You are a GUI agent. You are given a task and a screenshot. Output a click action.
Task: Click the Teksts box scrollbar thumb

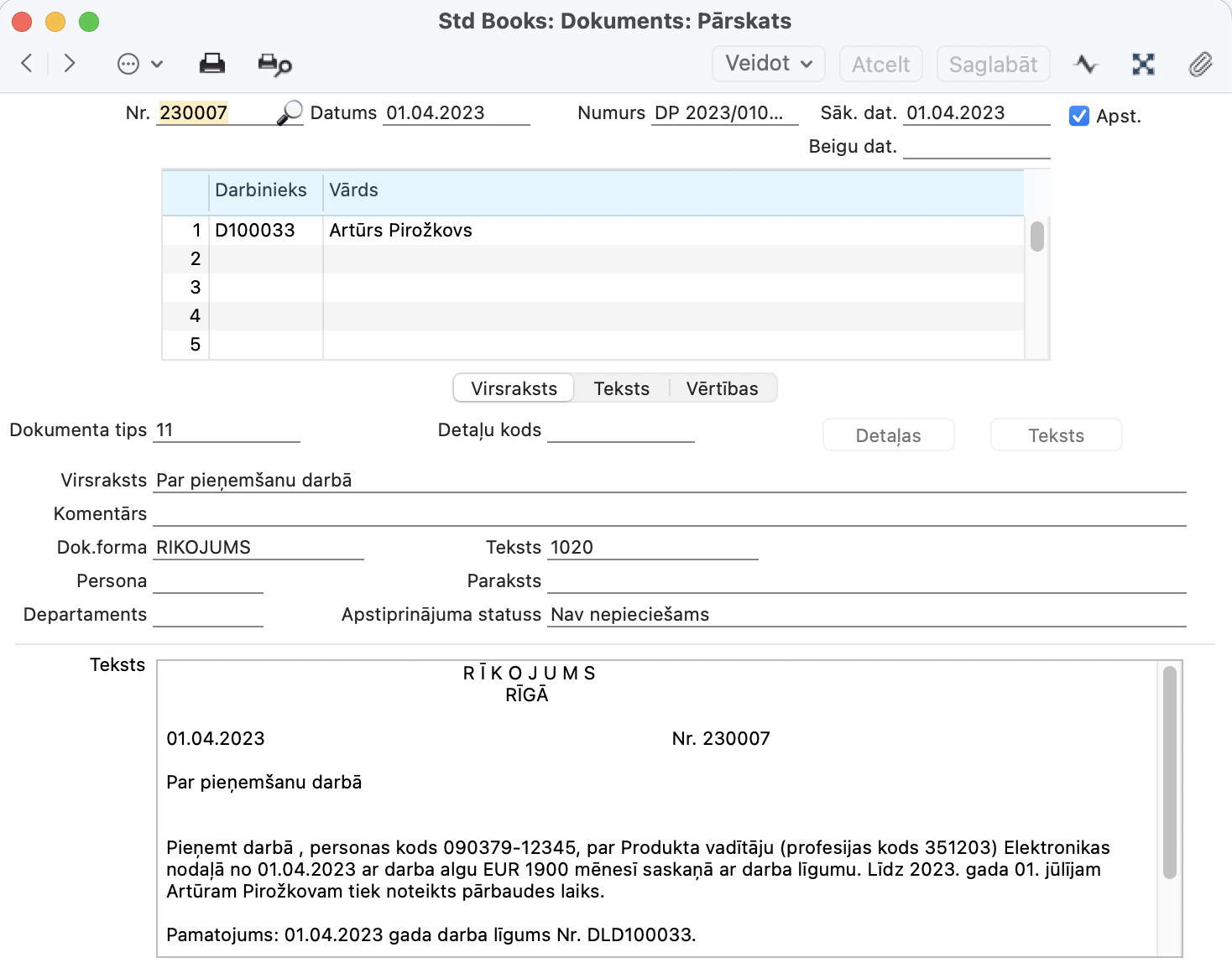coord(1170,772)
